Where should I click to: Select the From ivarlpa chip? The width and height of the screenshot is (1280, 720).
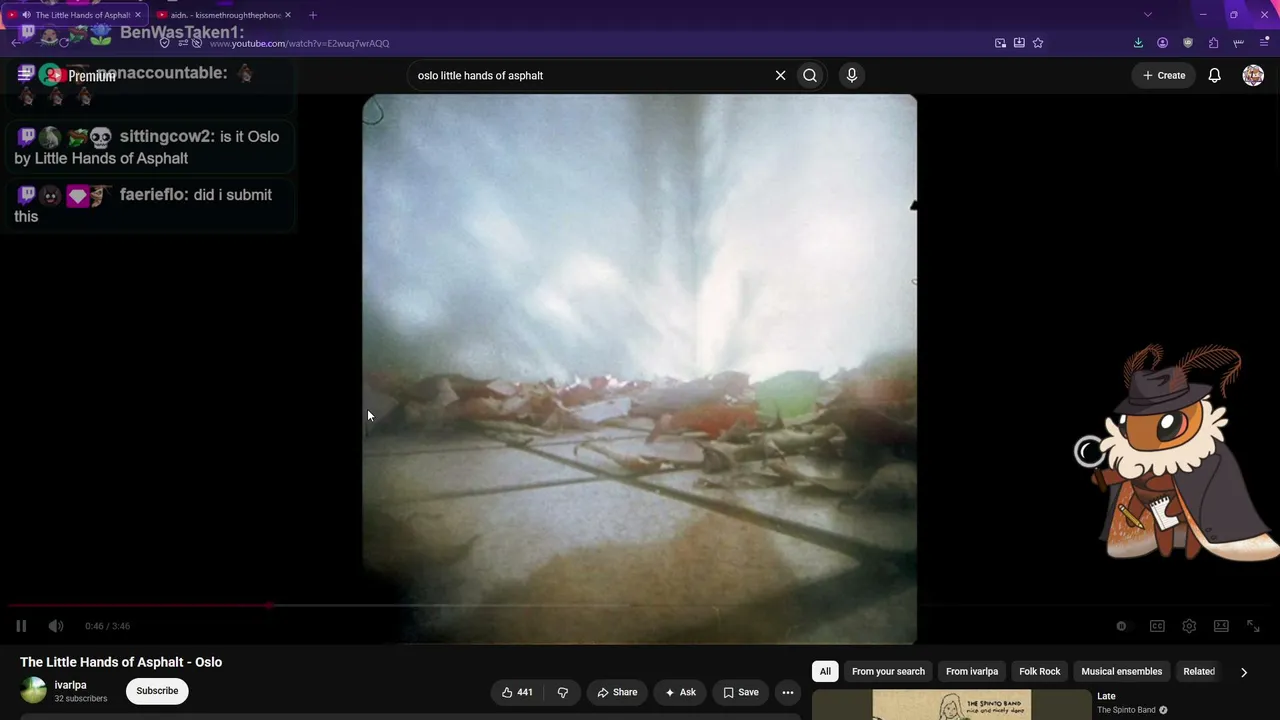click(972, 671)
